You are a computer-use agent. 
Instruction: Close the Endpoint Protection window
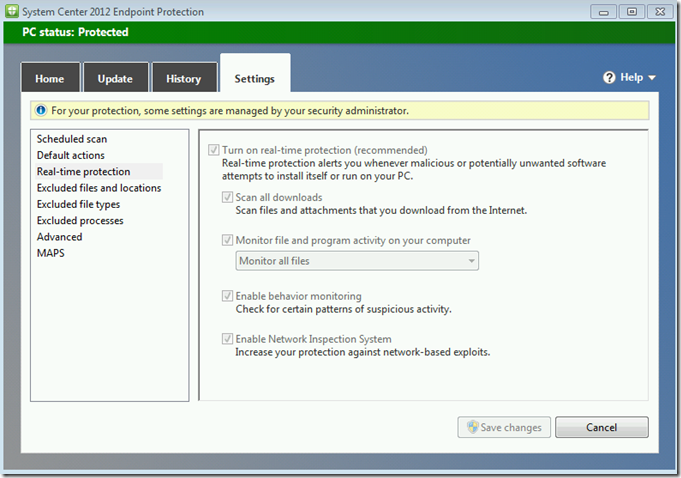click(660, 12)
